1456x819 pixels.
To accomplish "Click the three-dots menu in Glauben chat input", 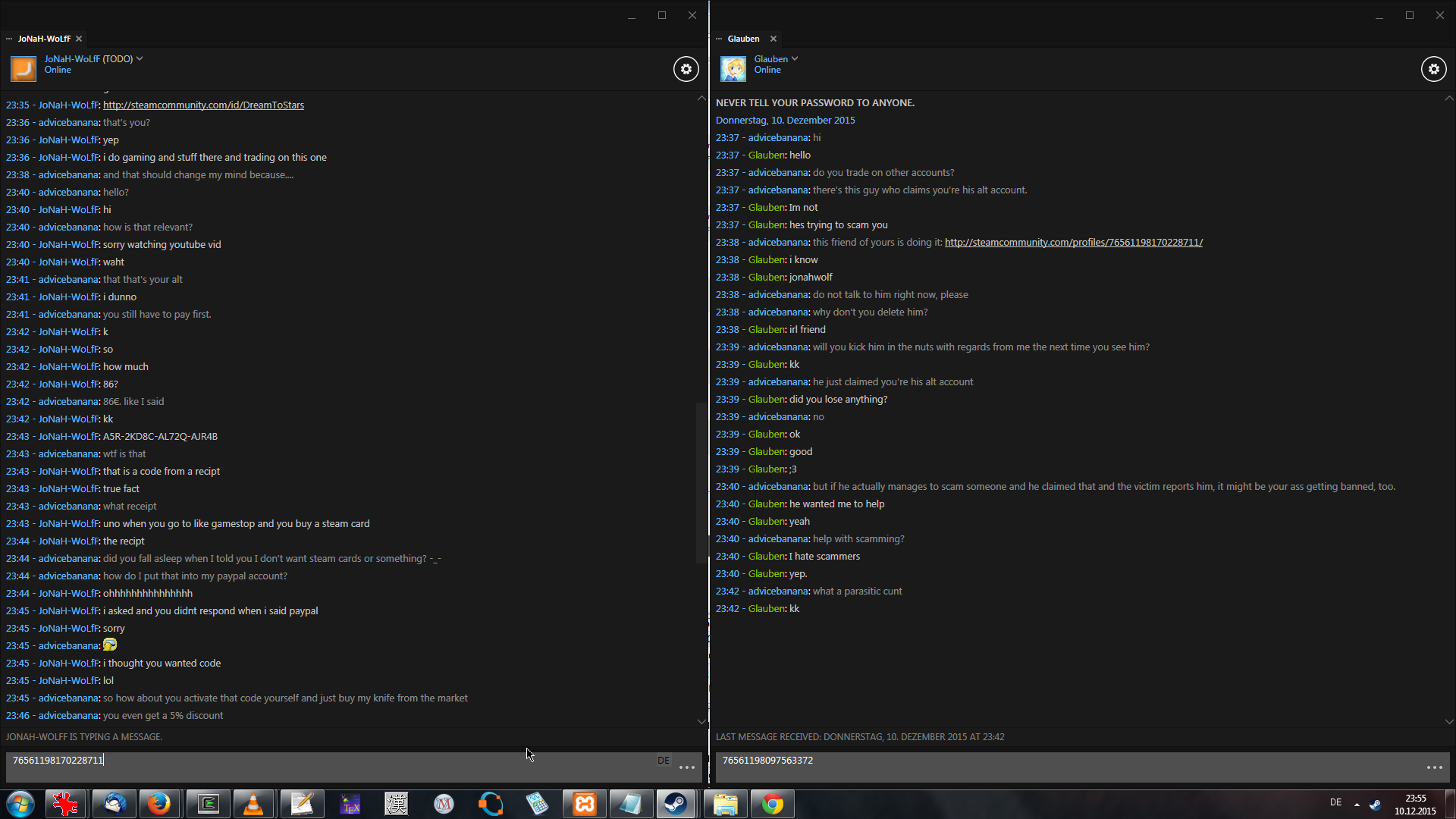I will tap(1434, 767).
